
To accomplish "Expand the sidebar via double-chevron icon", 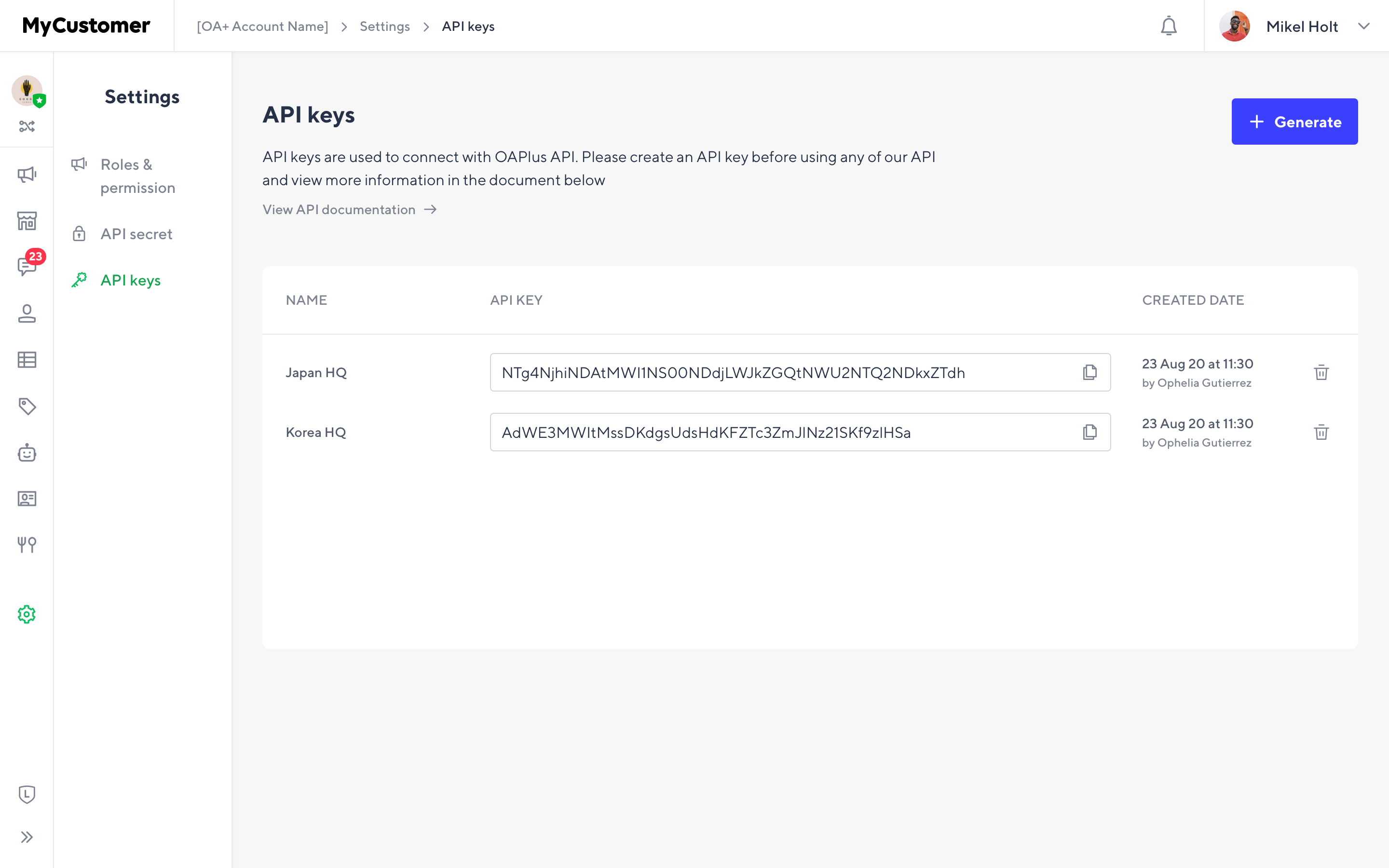I will click(x=27, y=837).
